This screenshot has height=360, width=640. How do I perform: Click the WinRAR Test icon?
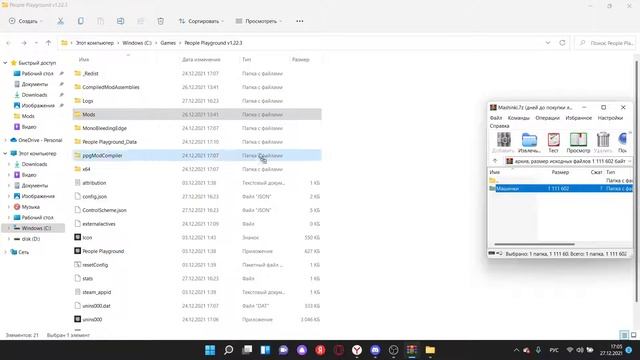coord(553,142)
